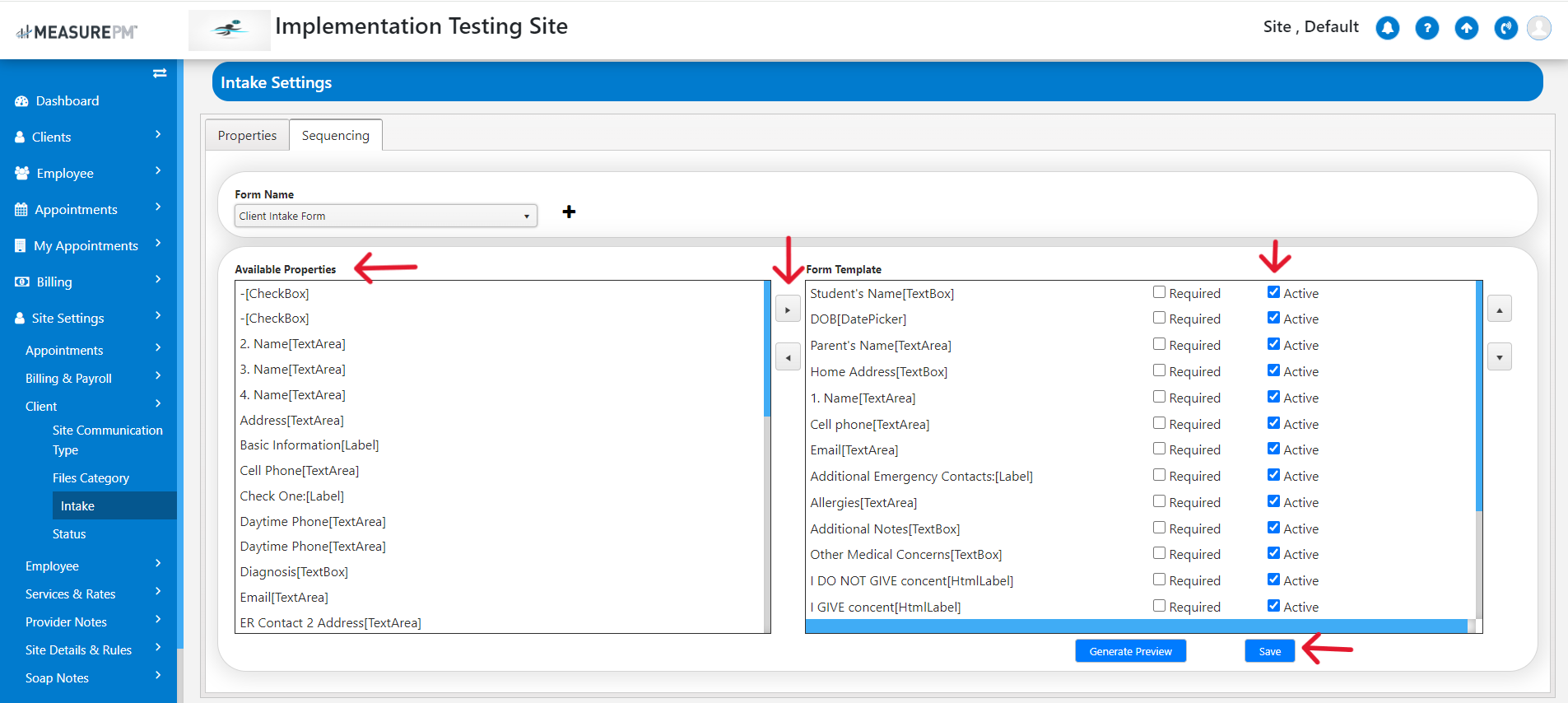Check Required for Cell phone[TextArea]

1159,423
